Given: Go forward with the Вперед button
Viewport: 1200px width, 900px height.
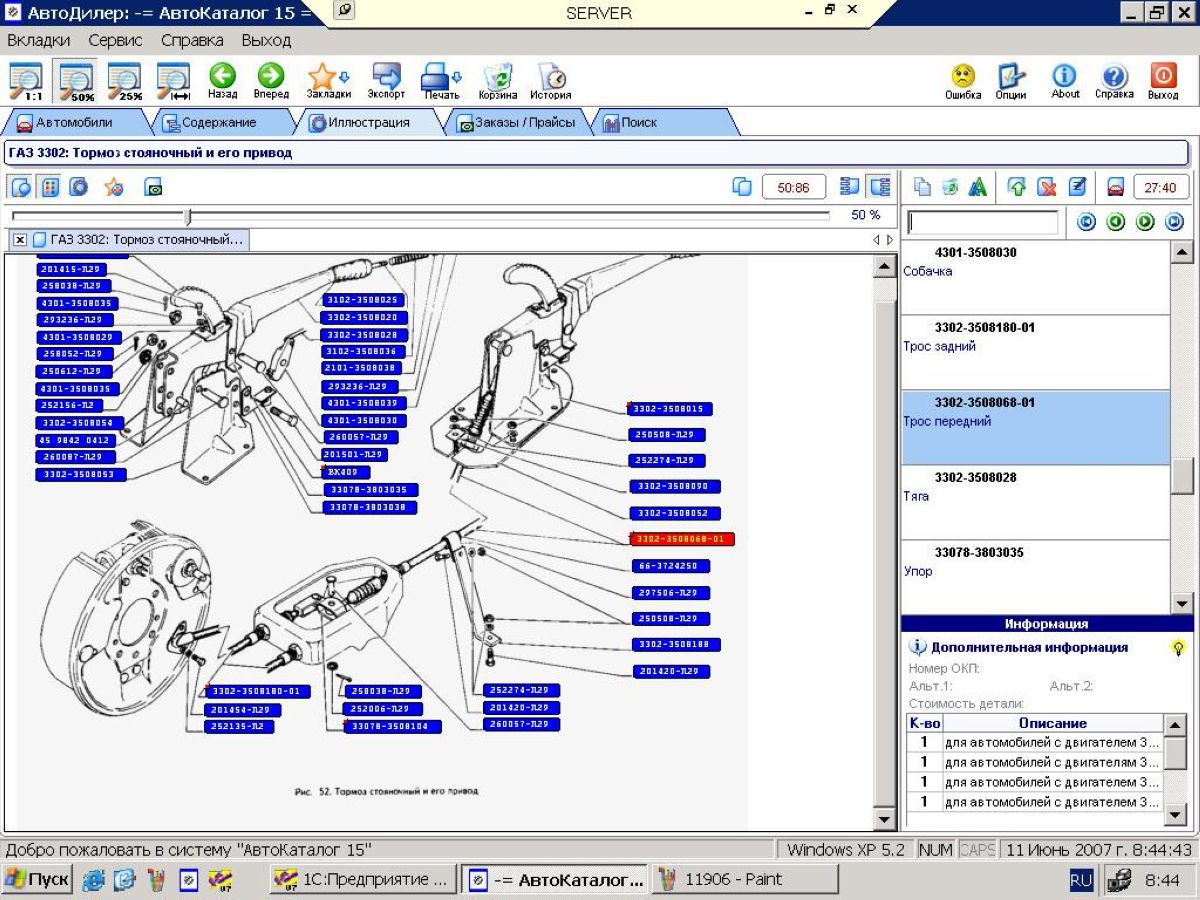Looking at the screenshot, I should (271, 81).
